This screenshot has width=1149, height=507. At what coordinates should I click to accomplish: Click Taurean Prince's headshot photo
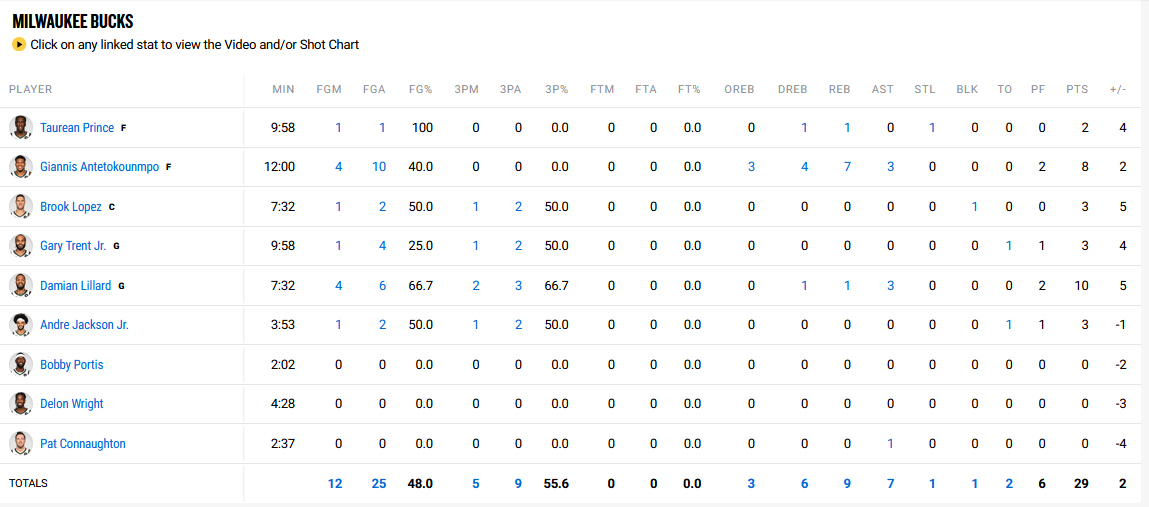21,127
